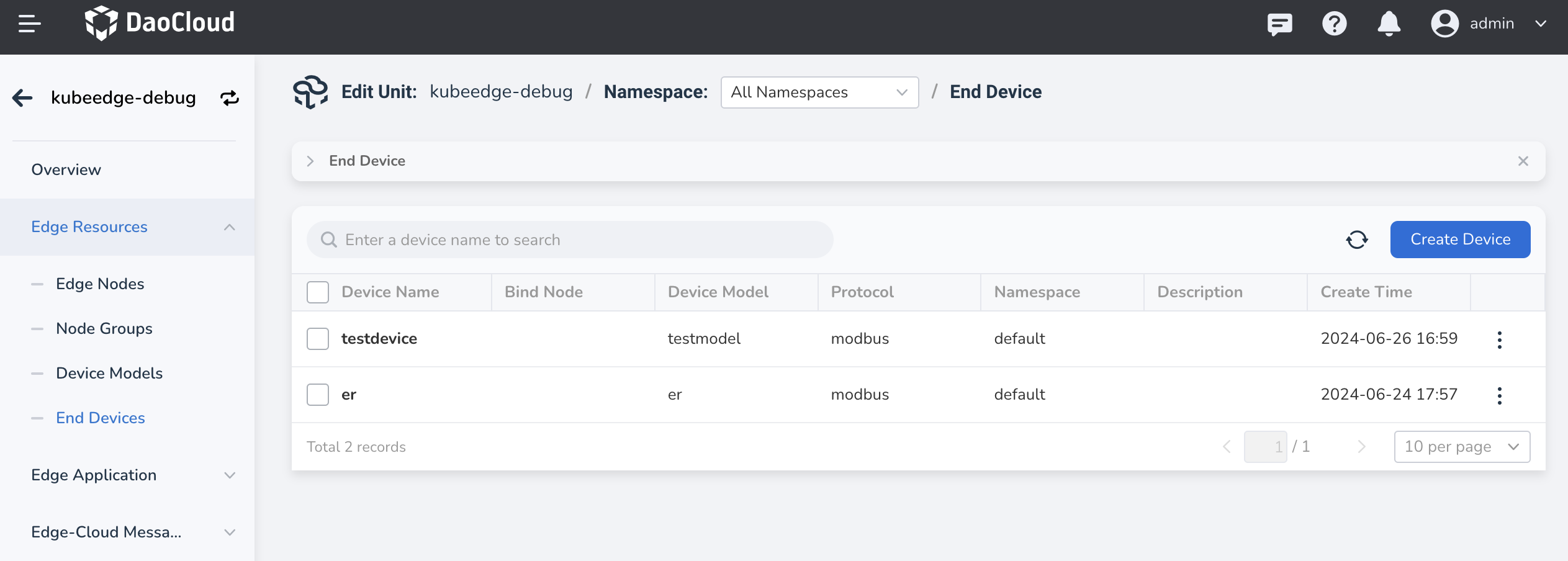Image resolution: width=1568 pixels, height=561 pixels.
Task: Click the switch edge unit icon
Action: pos(230,98)
